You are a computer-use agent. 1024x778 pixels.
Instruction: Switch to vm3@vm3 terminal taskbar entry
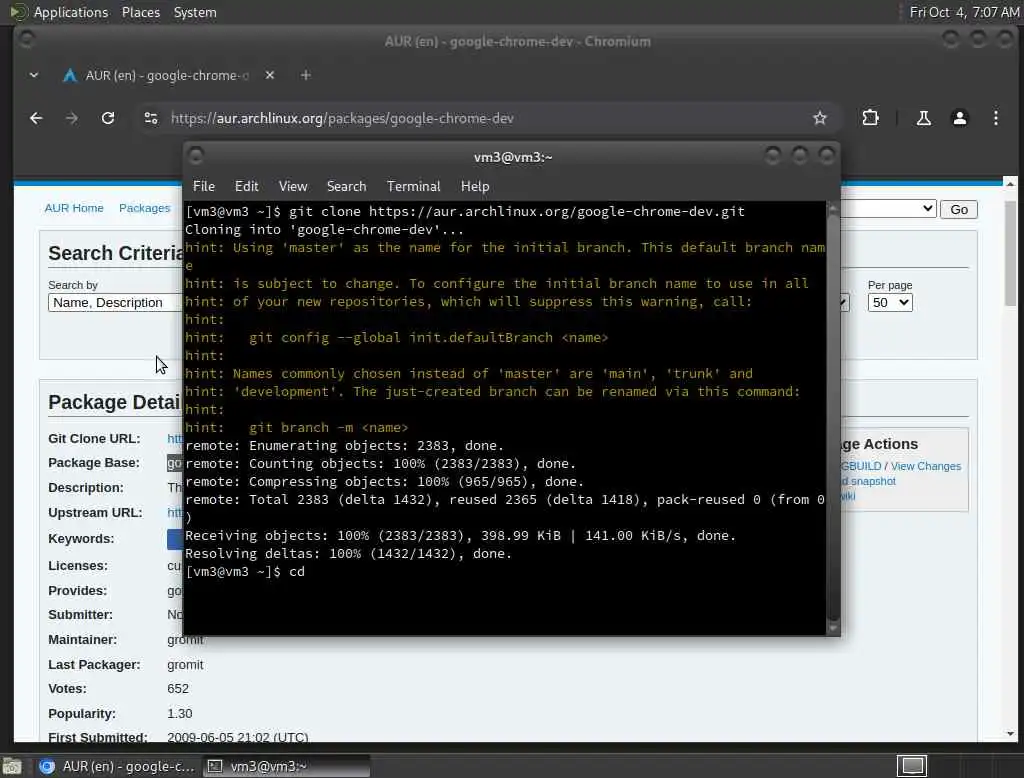(x=286, y=766)
